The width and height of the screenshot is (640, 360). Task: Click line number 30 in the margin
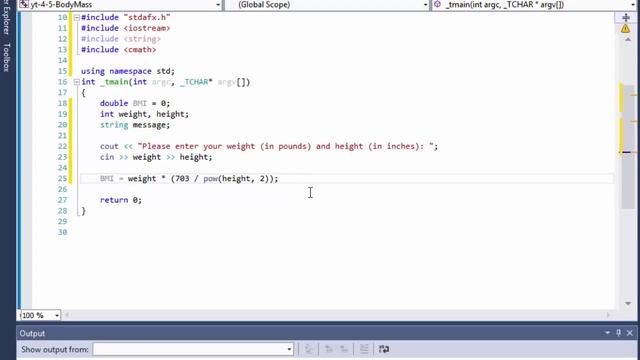[62, 232]
